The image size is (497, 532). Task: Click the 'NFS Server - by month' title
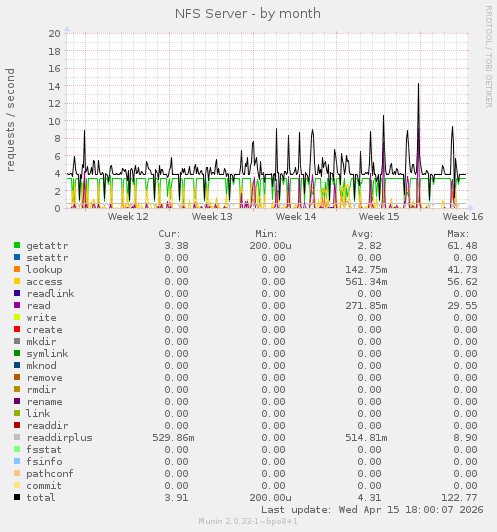(x=248, y=14)
